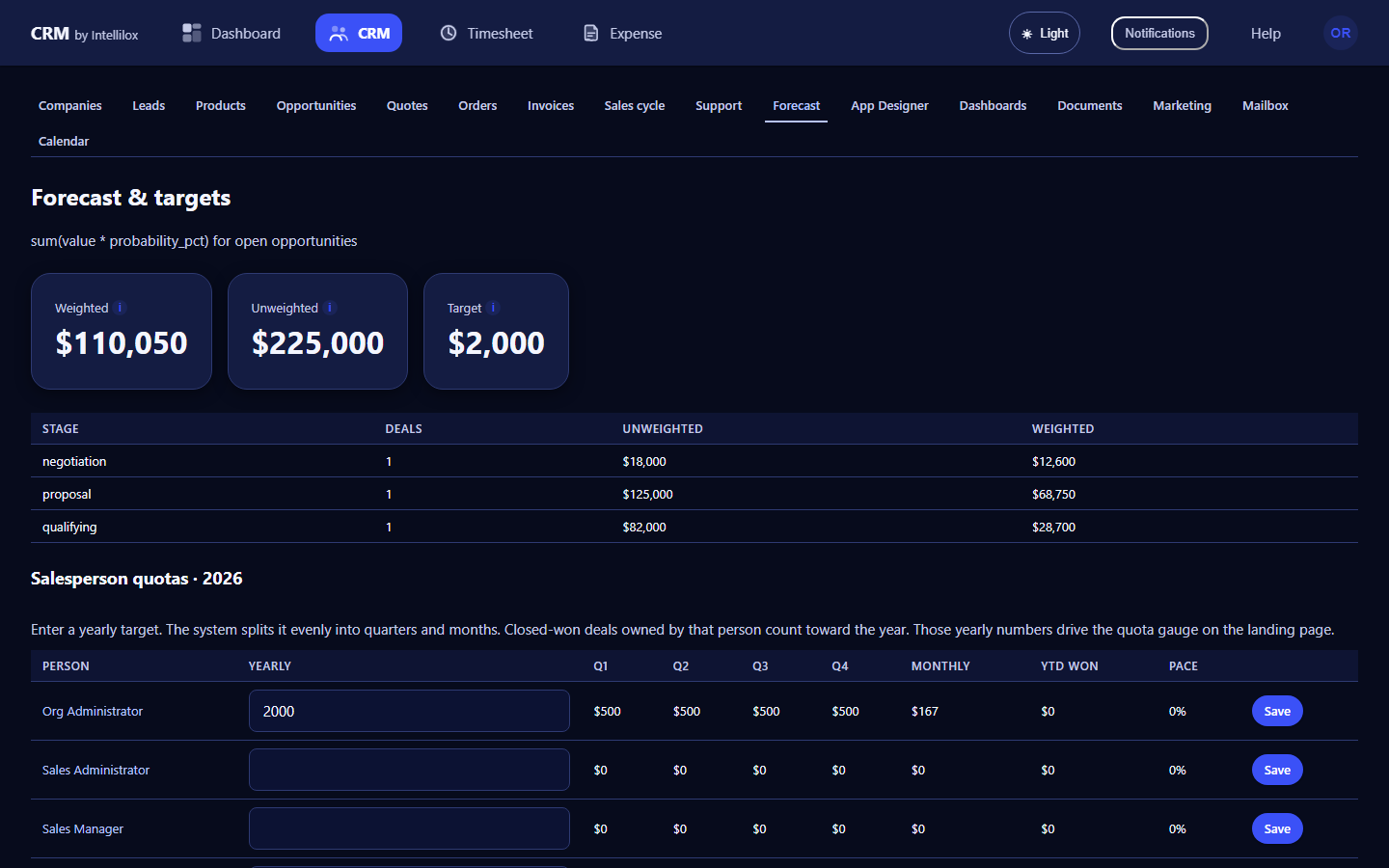Click the PACE column header
This screenshot has width=1389, height=868.
pos(1184,666)
